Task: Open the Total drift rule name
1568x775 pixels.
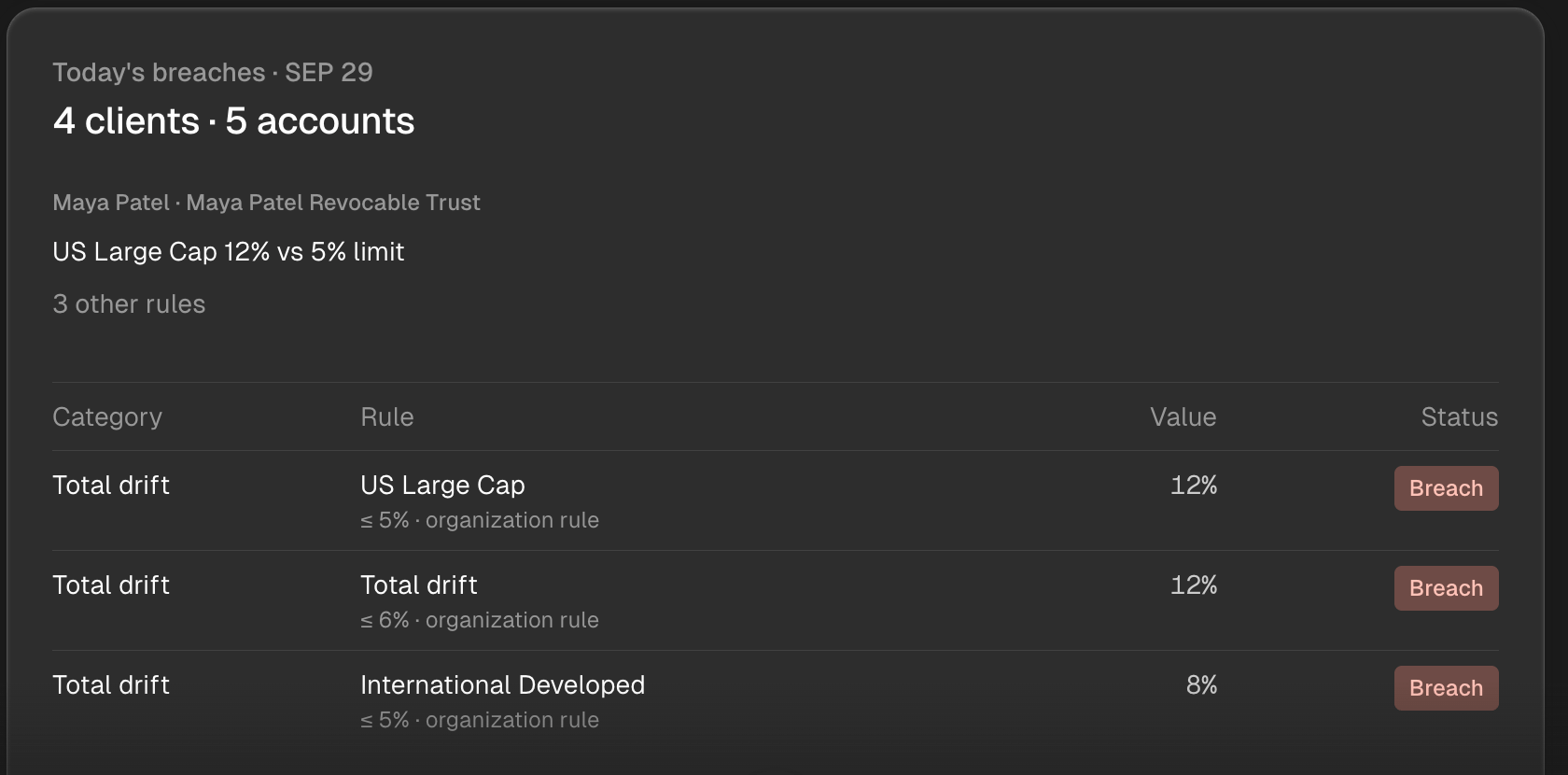Action: coord(419,585)
